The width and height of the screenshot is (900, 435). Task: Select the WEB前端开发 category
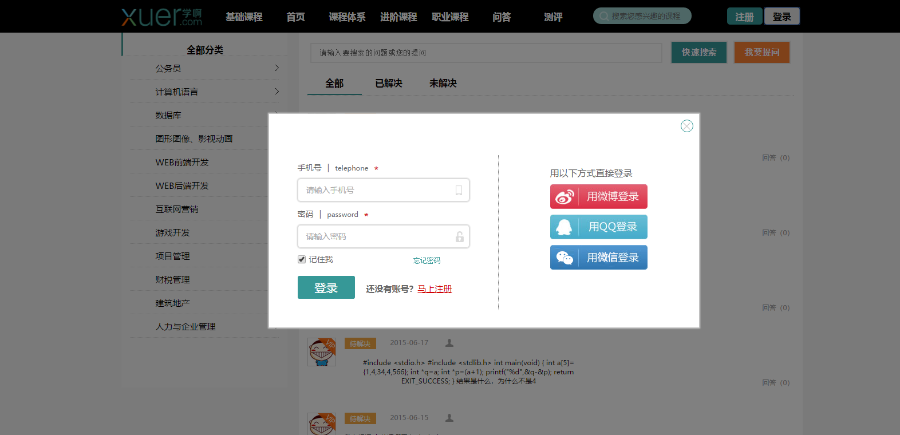coord(182,162)
